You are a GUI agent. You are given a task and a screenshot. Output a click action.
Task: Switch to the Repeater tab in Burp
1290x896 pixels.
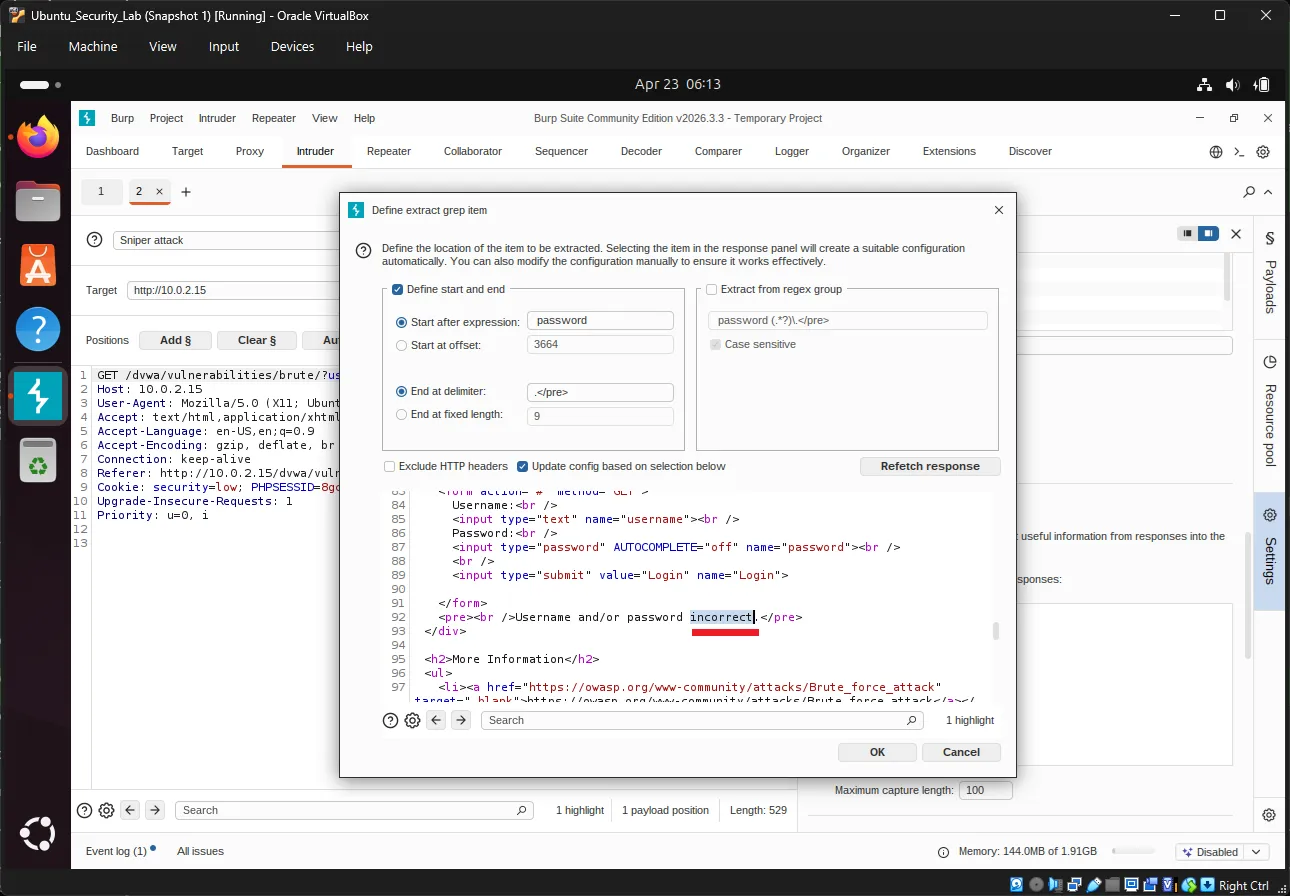tap(388, 151)
